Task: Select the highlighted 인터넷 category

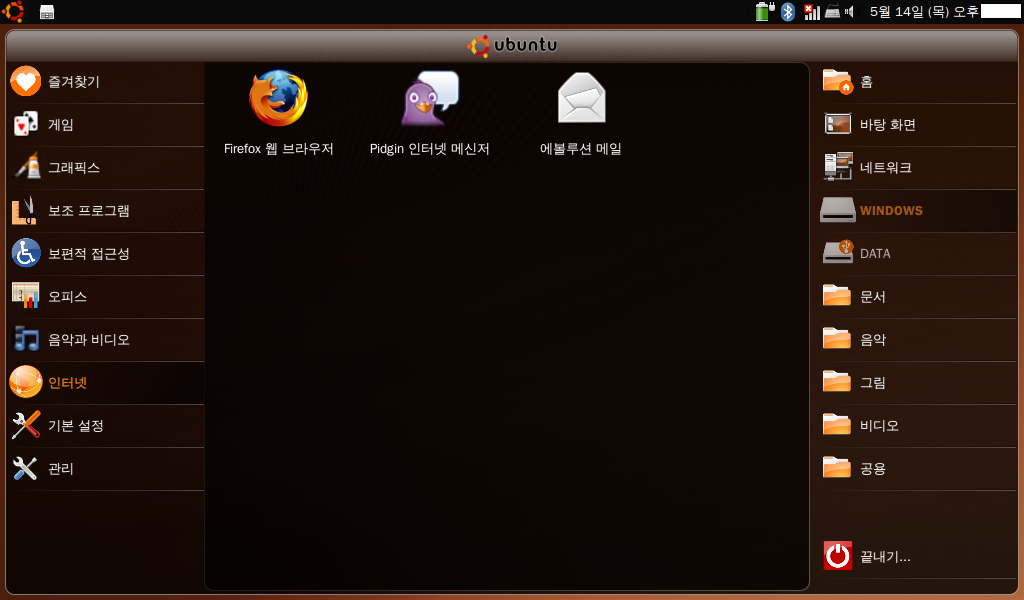Action: point(106,383)
